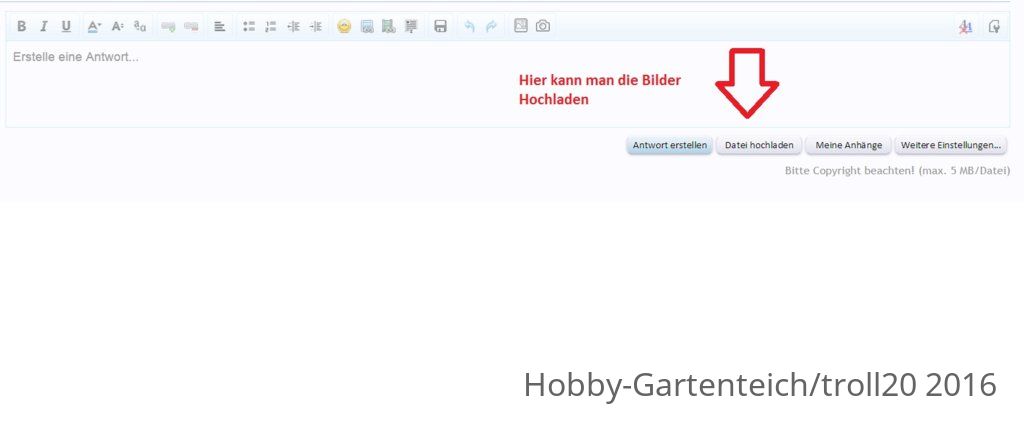
Task: Toggle the BB code editor wrench icon
Action: click(995, 27)
